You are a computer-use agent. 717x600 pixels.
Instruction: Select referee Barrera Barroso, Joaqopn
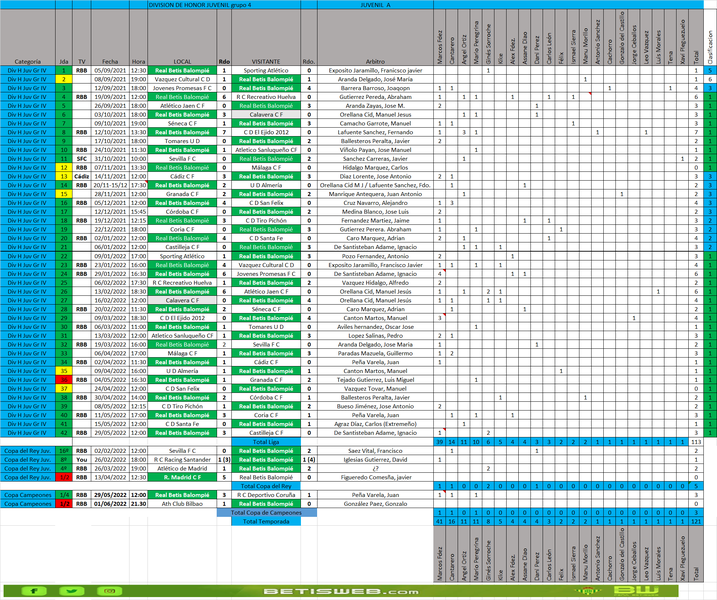coord(375,88)
